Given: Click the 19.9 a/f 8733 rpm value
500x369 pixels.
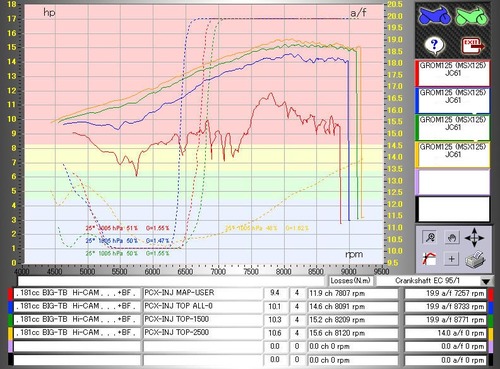Looking at the screenshot, I should (x=446, y=307).
